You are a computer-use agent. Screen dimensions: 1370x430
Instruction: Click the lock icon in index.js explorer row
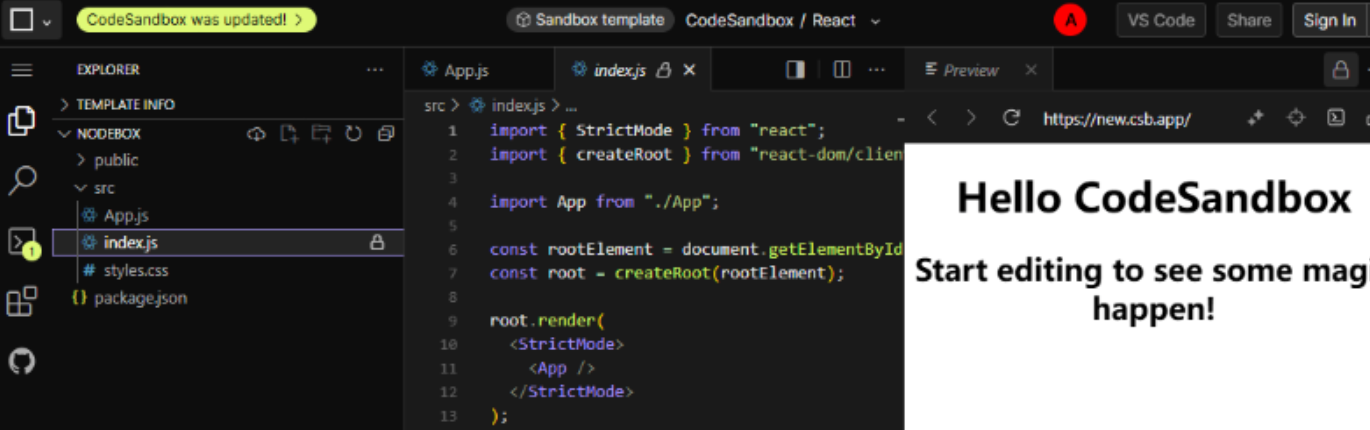[377, 242]
